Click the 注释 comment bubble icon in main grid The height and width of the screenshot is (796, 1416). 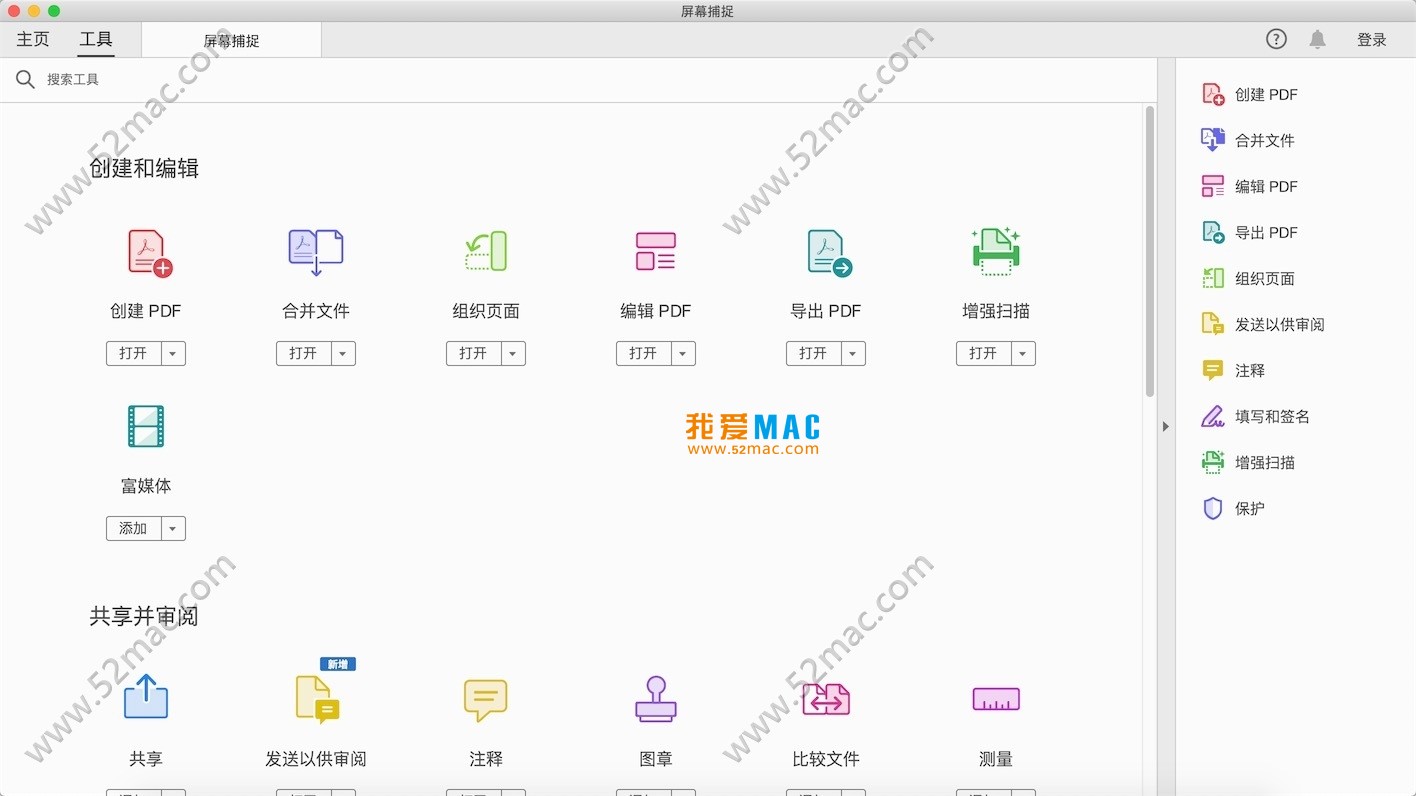[x=486, y=700]
